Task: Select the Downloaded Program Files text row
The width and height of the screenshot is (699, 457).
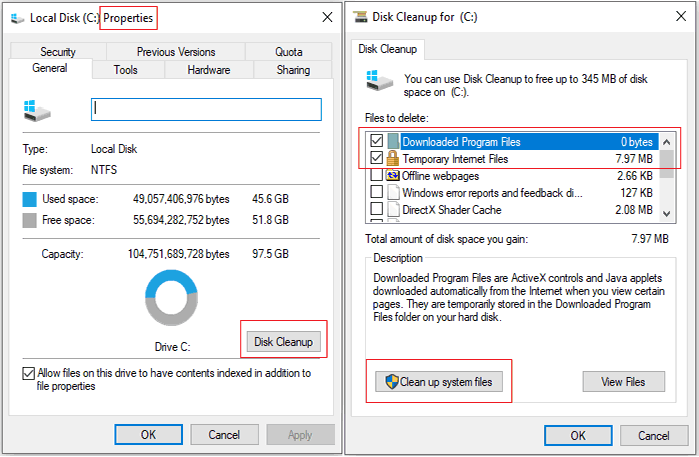Action: click(x=461, y=142)
